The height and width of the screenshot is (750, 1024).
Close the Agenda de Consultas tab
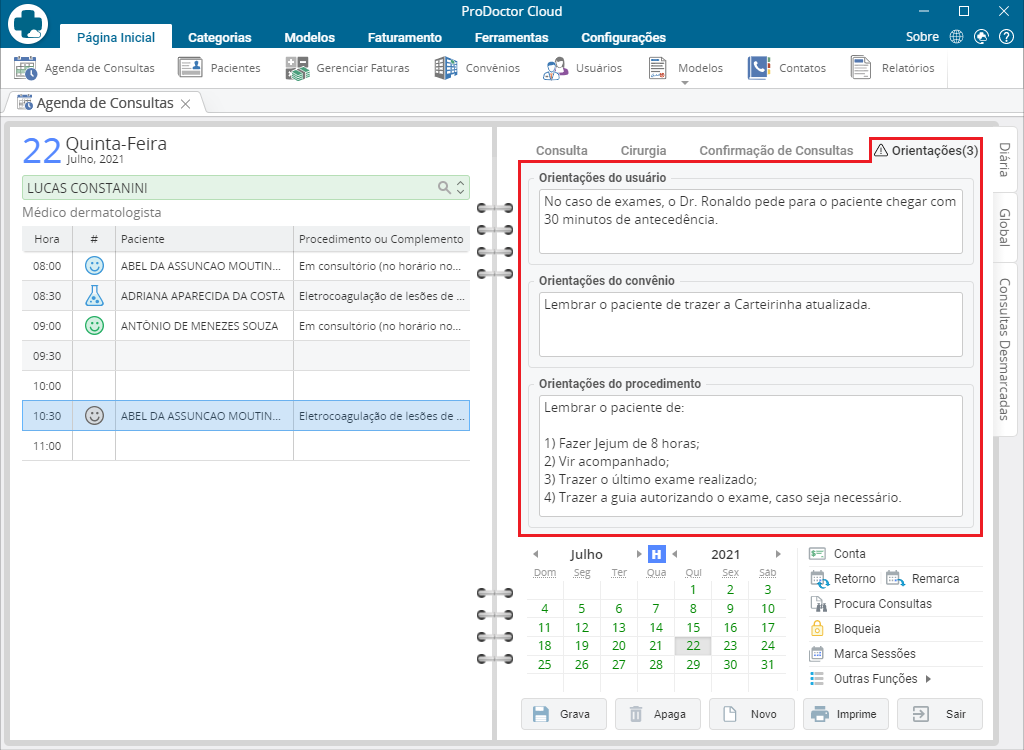tap(185, 104)
